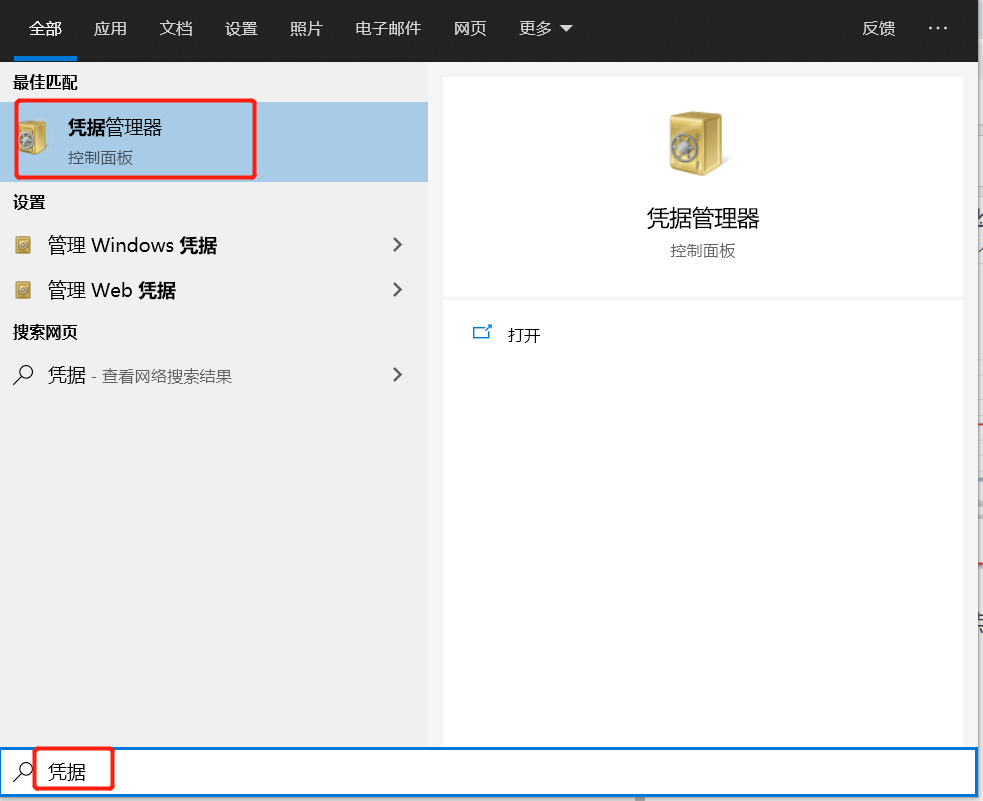Switch to the 设置 tab
Viewport: 983px width, 801px height.
pyautogui.click(x=241, y=28)
